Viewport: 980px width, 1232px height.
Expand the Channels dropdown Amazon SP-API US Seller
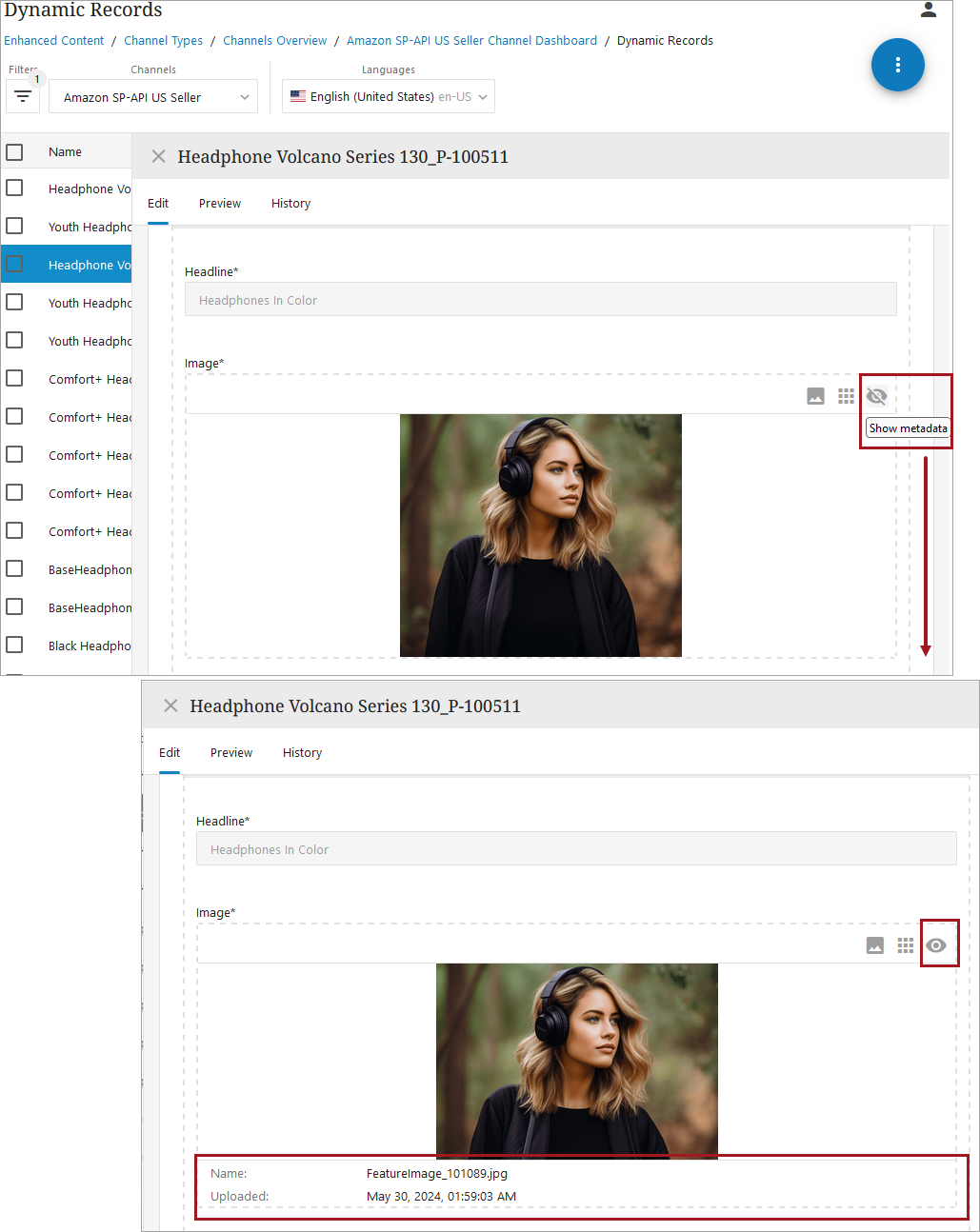153,97
